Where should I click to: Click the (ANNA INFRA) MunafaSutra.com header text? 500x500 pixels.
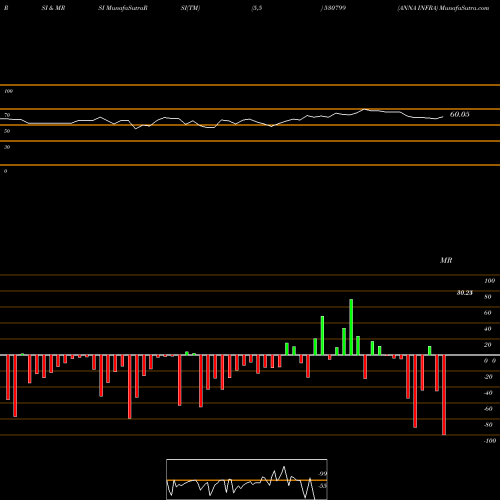pos(443,8)
